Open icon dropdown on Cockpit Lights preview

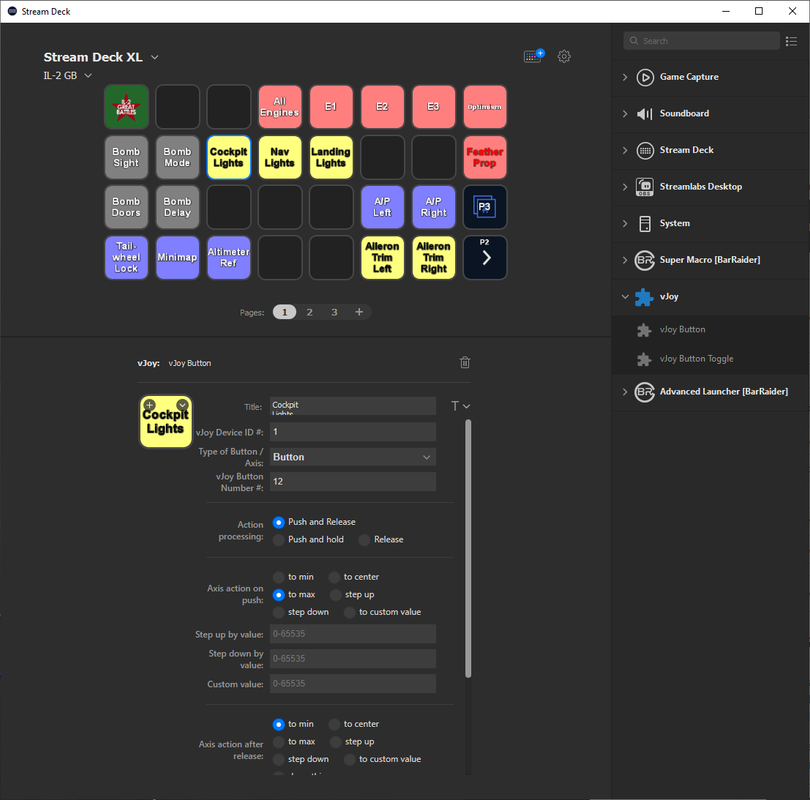point(182,405)
